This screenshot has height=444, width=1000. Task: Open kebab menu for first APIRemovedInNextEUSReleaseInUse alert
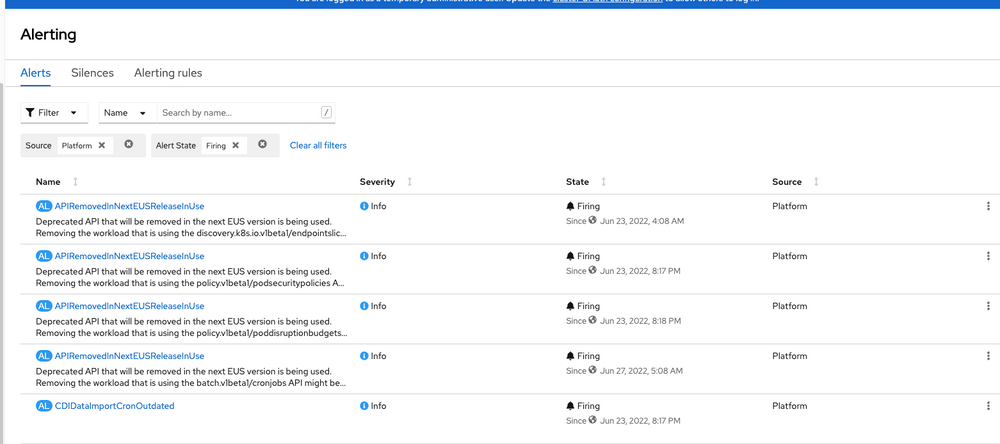[x=989, y=206]
